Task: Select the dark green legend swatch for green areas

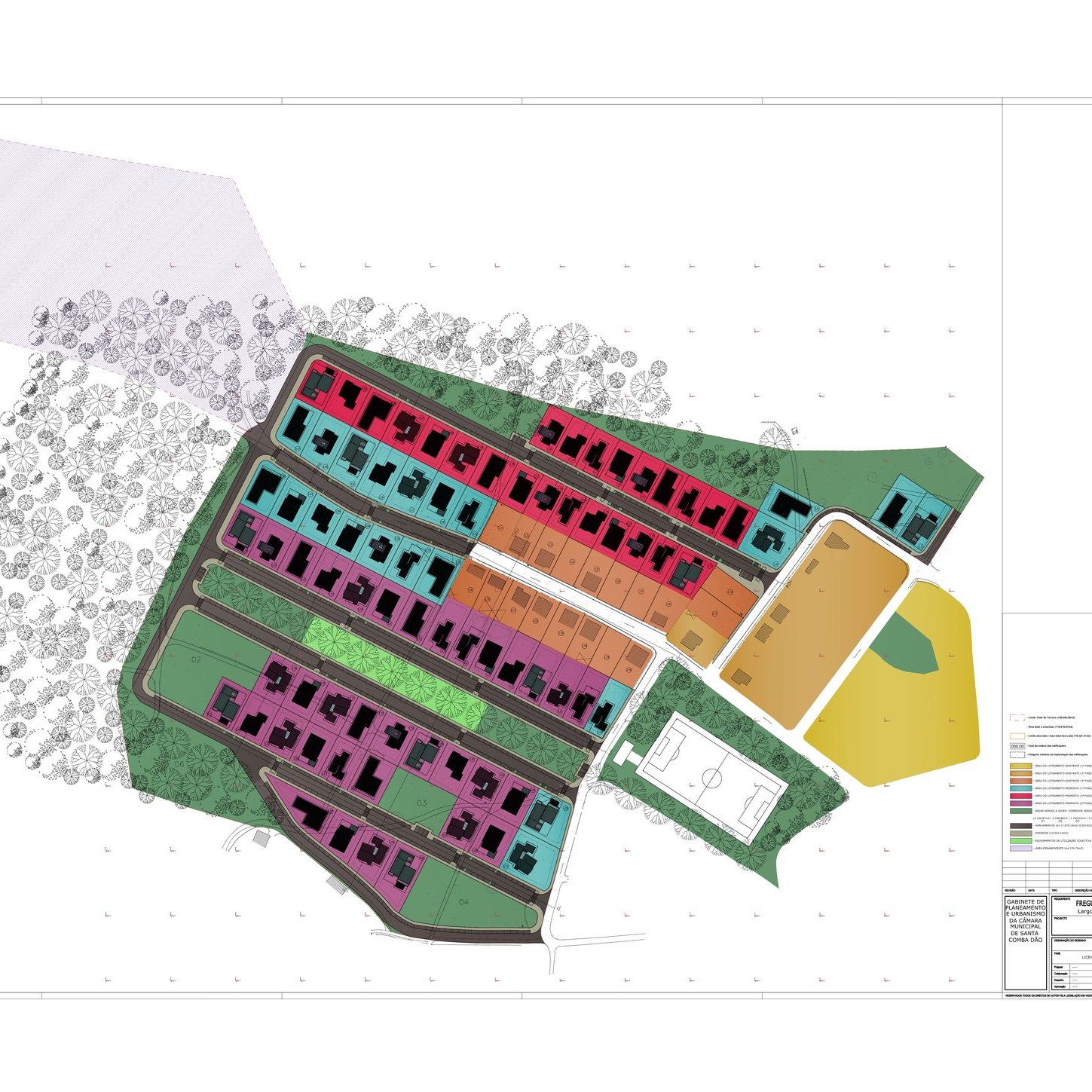Action: (1020, 811)
